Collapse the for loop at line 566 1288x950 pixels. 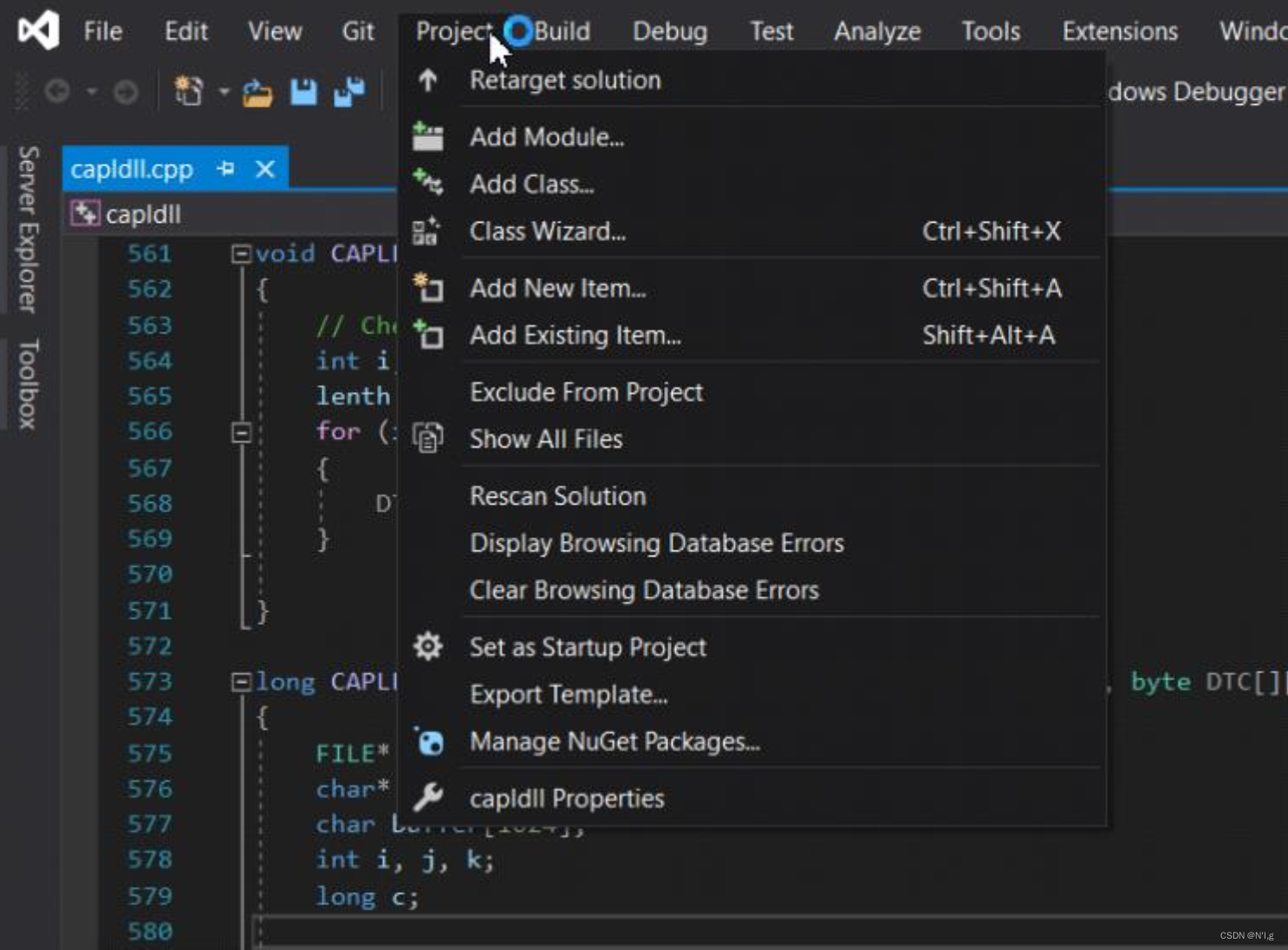tap(241, 432)
